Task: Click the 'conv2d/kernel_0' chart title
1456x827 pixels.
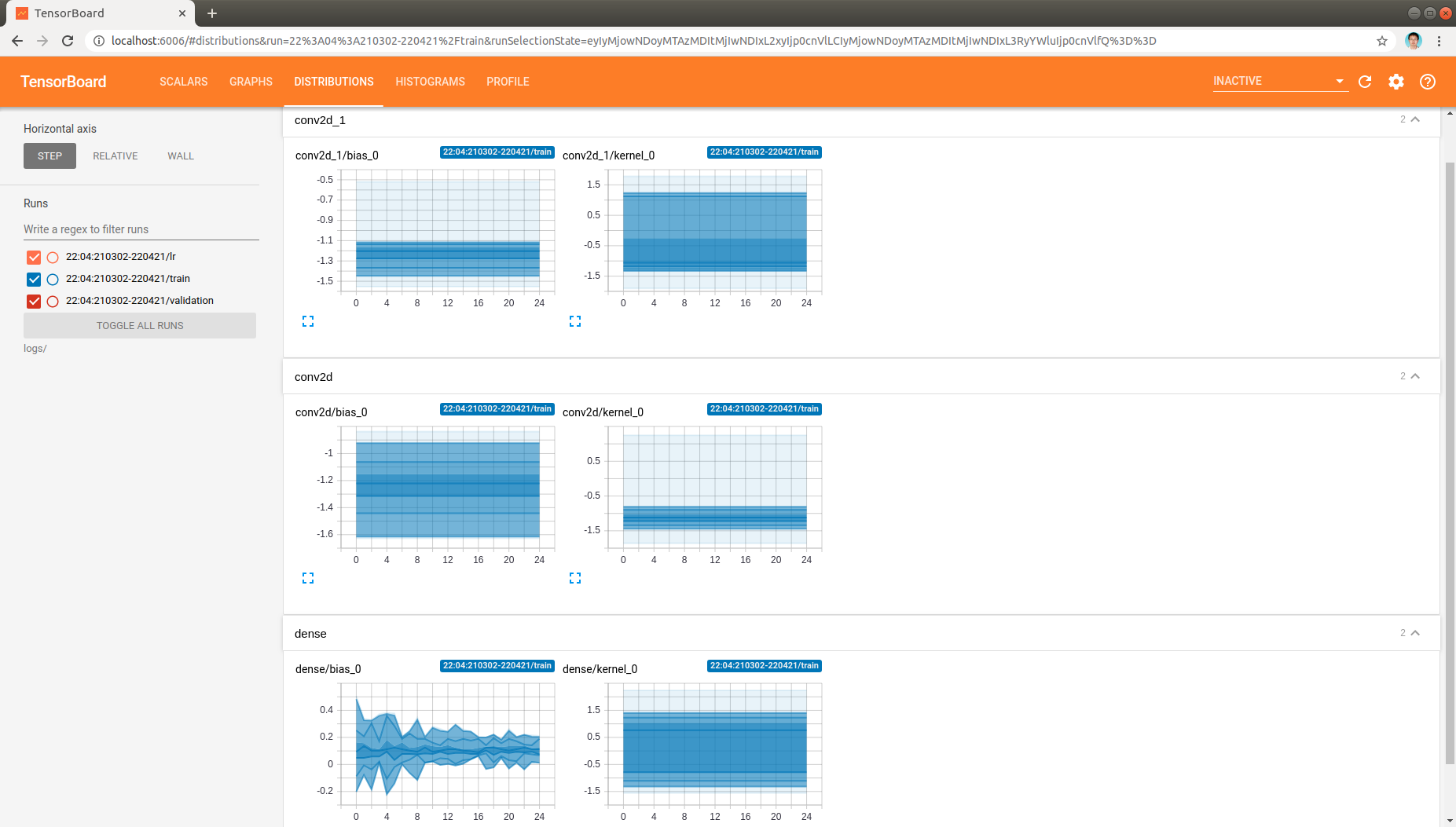Action: click(x=603, y=412)
